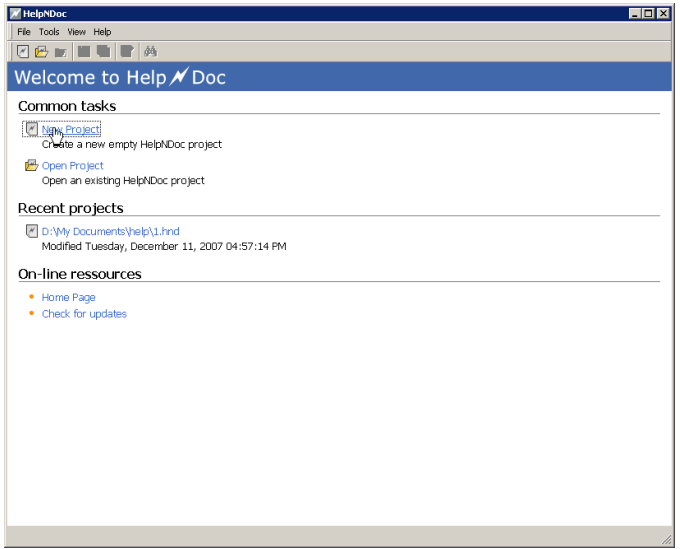Open recent project D:\My Documents\help\1.hnd

pyautogui.click(x=110, y=231)
